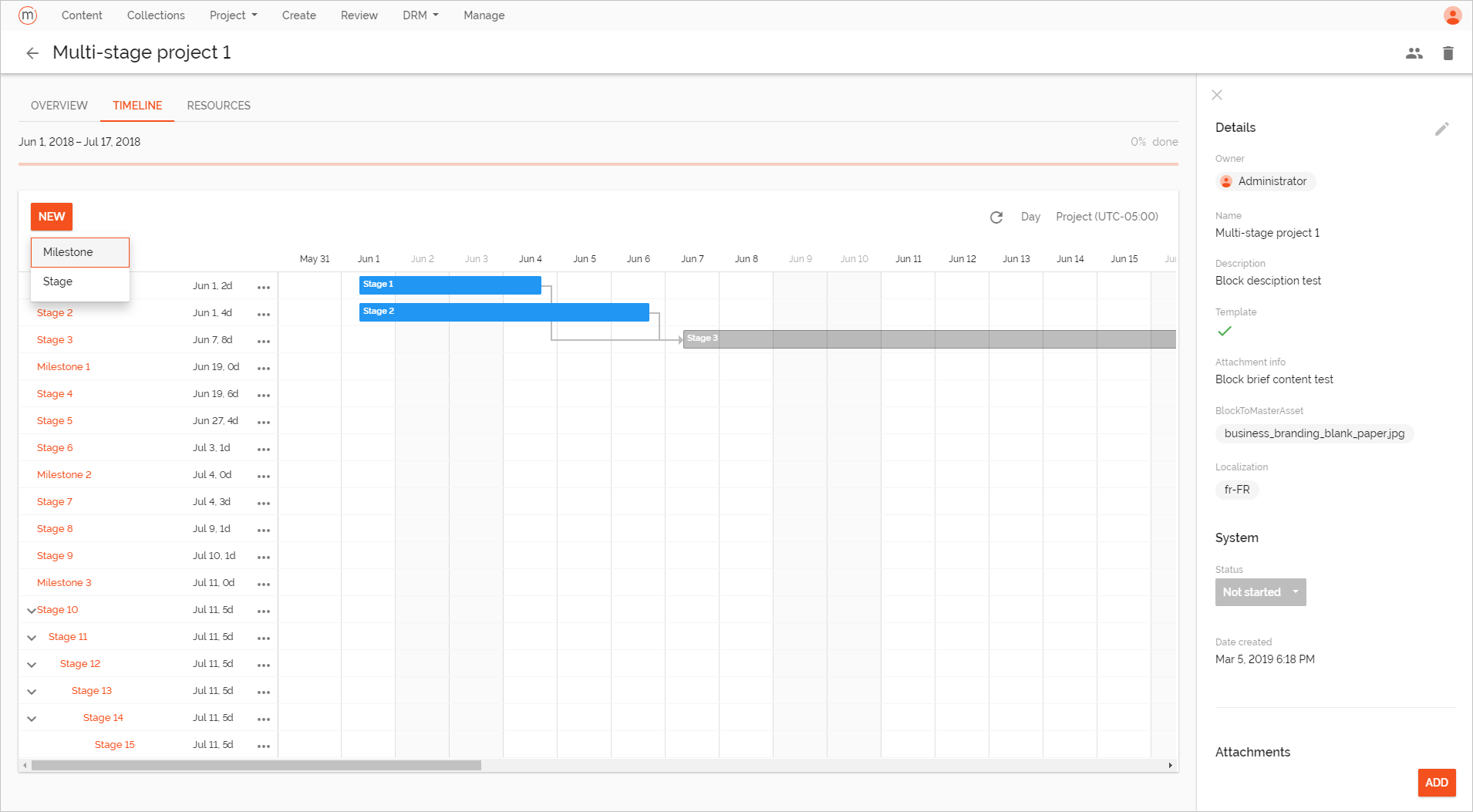Viewport: 1473px width, 812px height.
Task: Open the collaborators people icon
Action: [x=1414, y=52]
